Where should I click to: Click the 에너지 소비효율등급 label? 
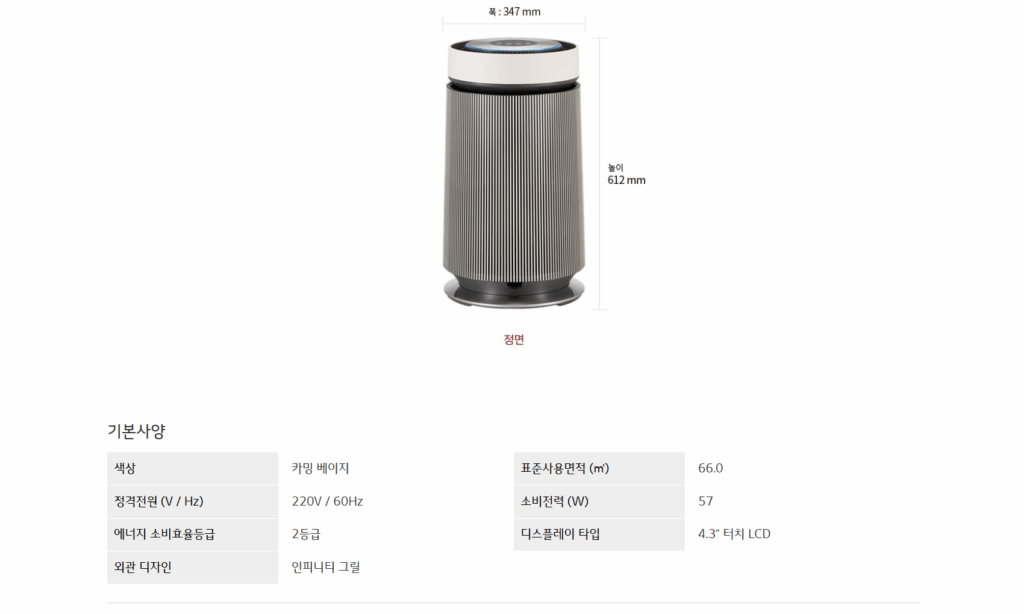[x=165, y=534]
